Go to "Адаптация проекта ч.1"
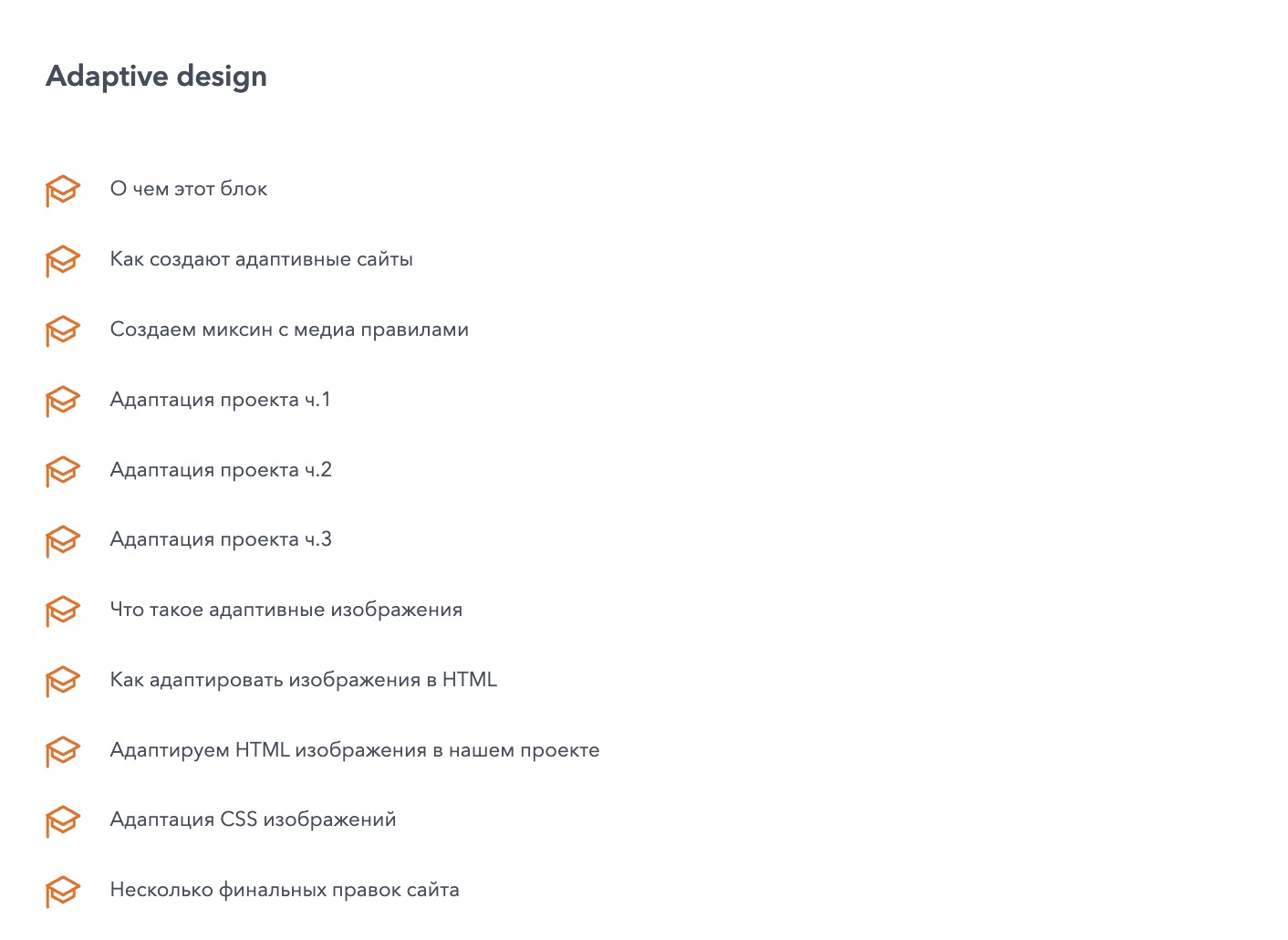 tap(220, 400)
